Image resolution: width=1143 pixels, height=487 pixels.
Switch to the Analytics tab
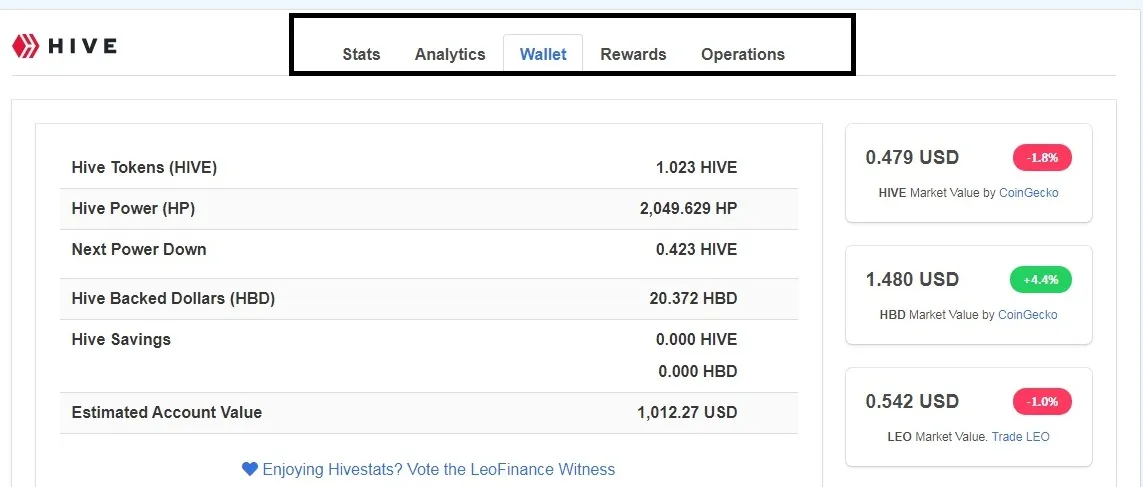point(450,54)
